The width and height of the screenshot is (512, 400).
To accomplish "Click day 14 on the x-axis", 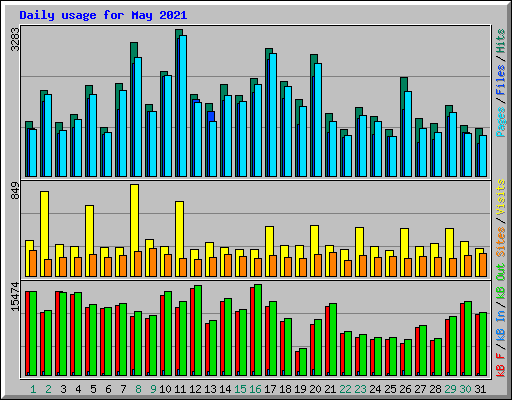I will pyautogui.click(x=225, y=389).
